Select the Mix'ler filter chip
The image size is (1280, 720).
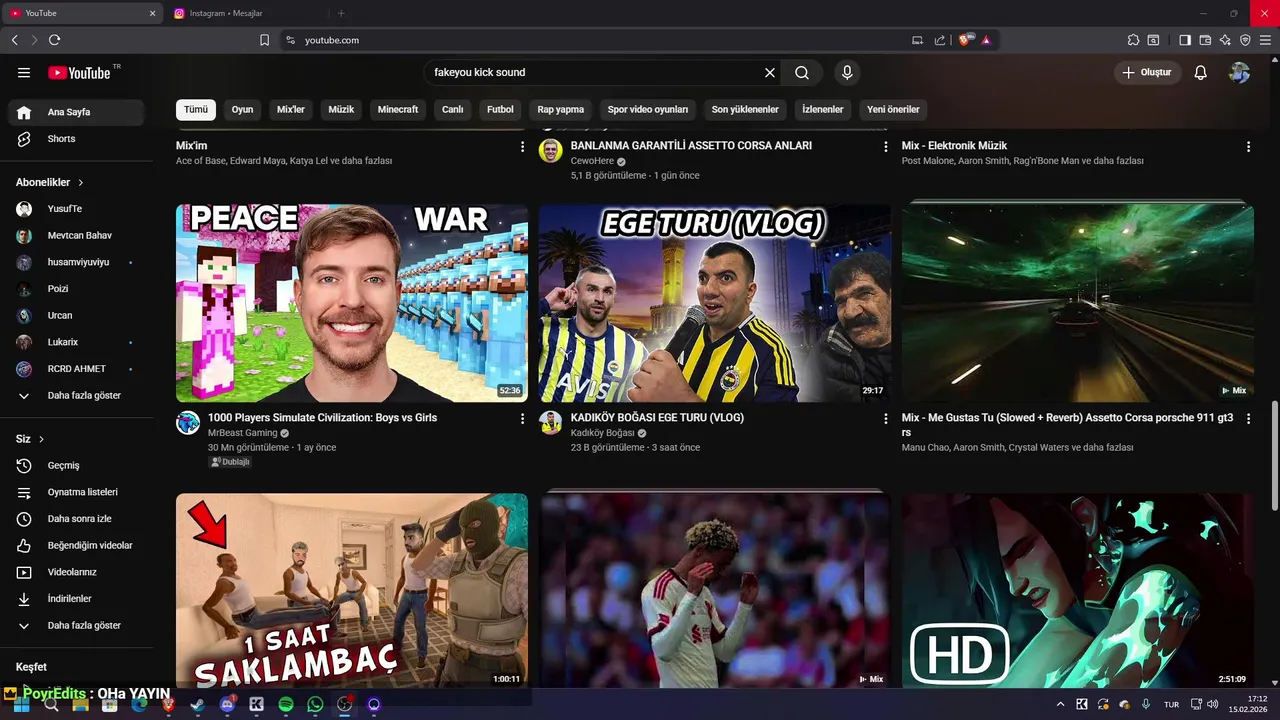tap(291, 110)
